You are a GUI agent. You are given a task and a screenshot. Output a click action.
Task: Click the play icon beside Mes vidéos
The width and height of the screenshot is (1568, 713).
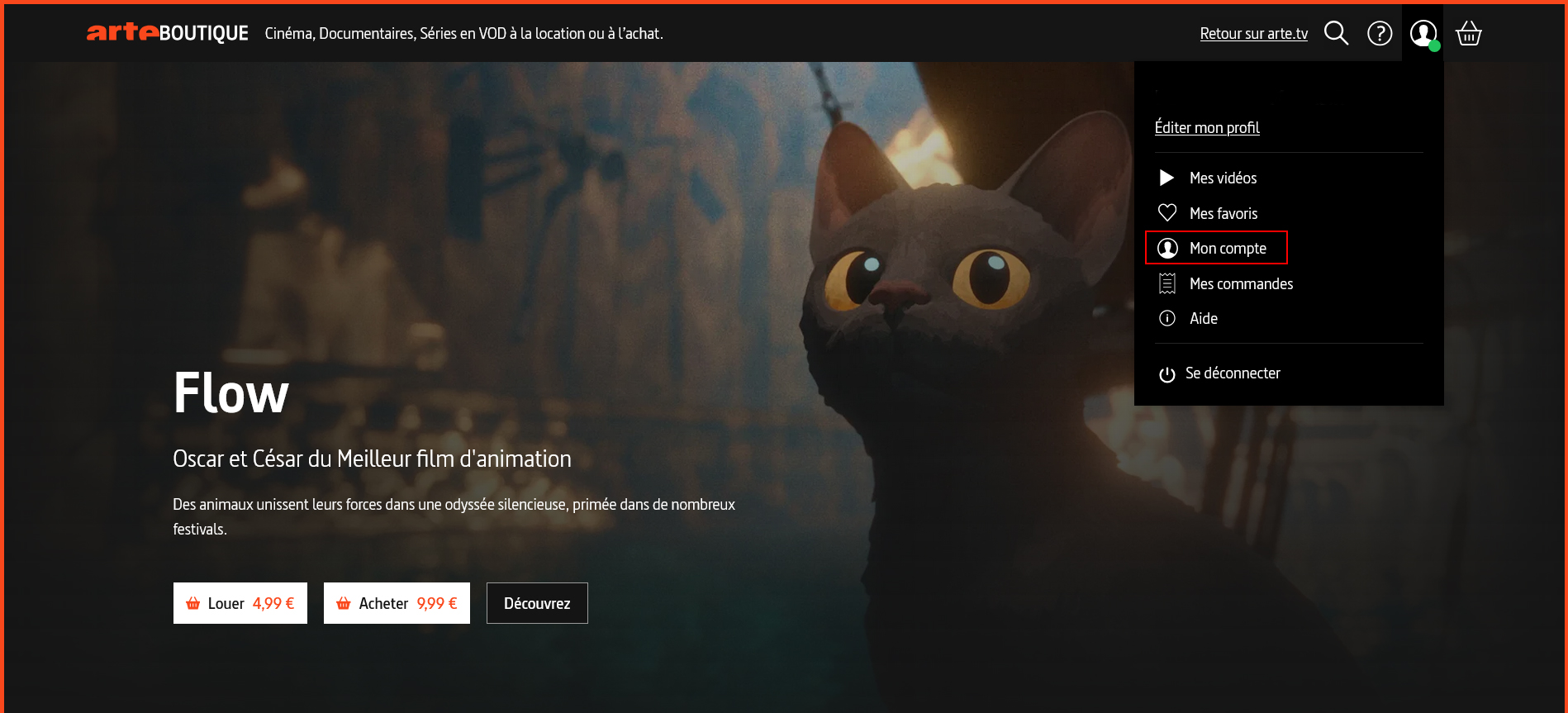[x=1166, y=178]
